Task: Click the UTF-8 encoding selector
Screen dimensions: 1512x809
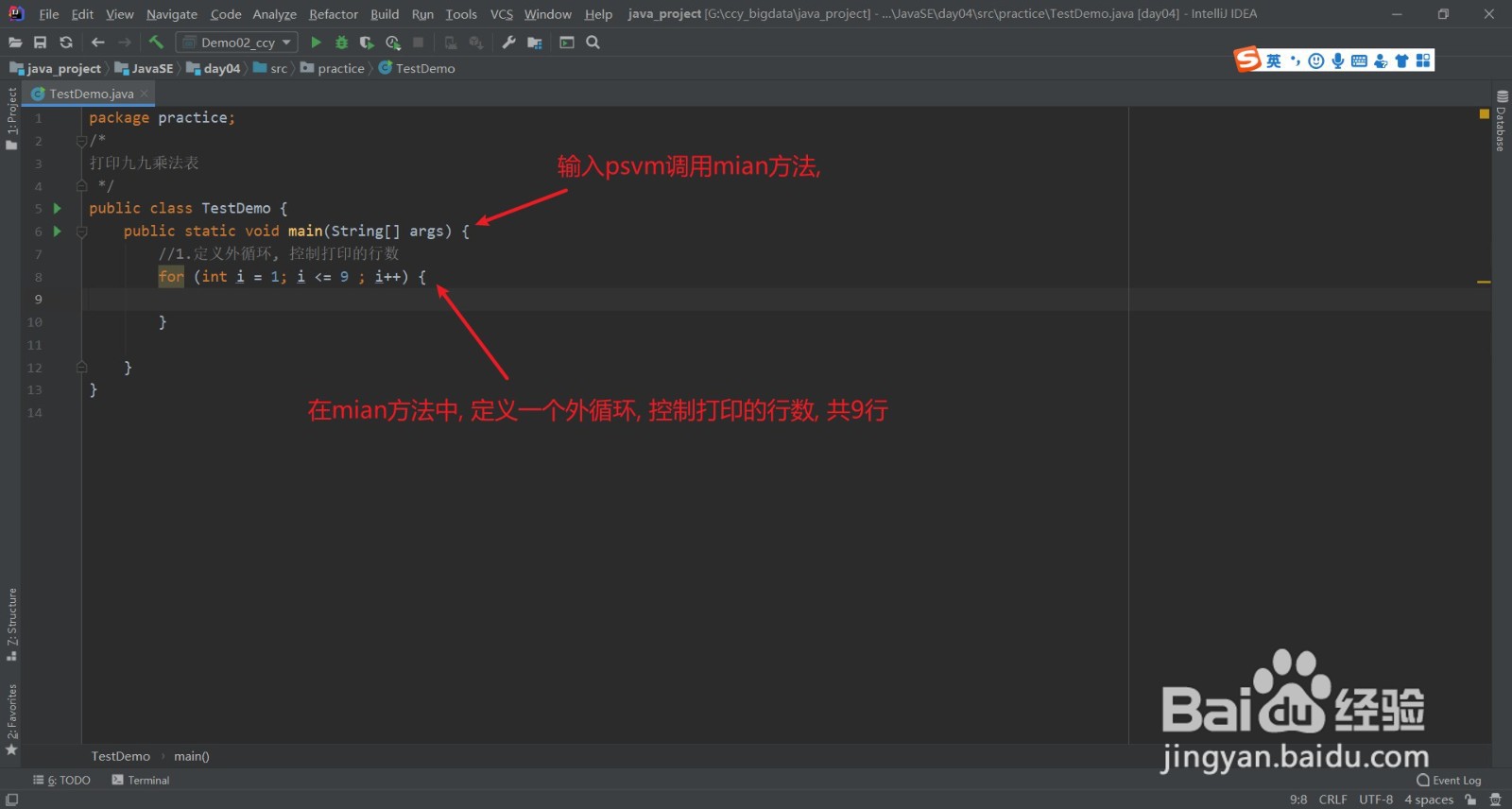Action: (1376, 800)
